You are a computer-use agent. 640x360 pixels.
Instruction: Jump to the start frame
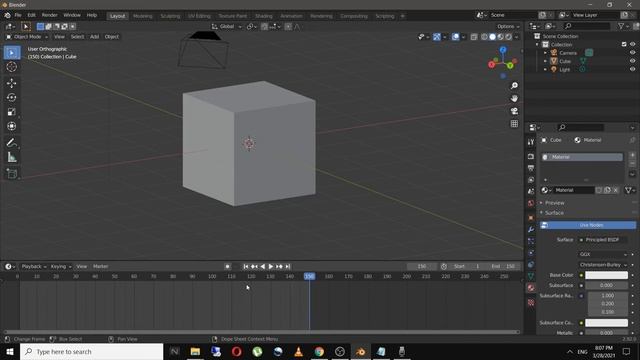click(246, 267)
